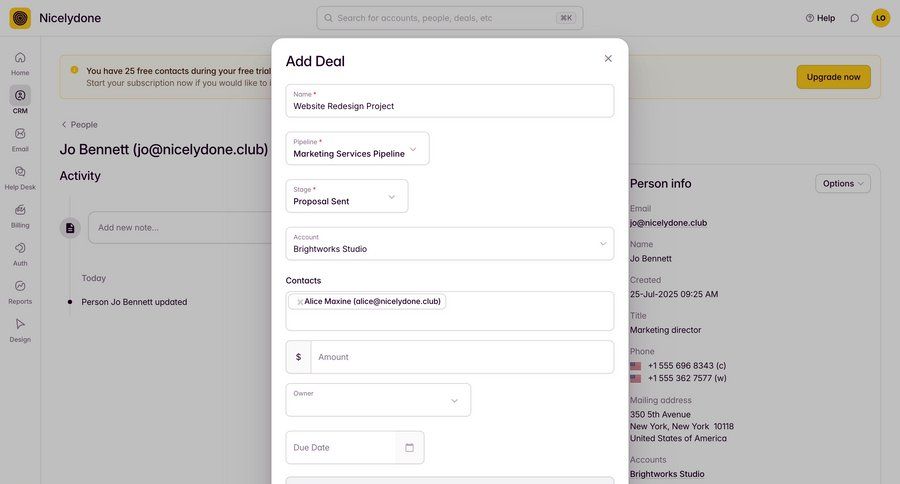The image size is (900, 484).
Task: Open the Person info Options dropdown
Action: [x=843, y=184]
